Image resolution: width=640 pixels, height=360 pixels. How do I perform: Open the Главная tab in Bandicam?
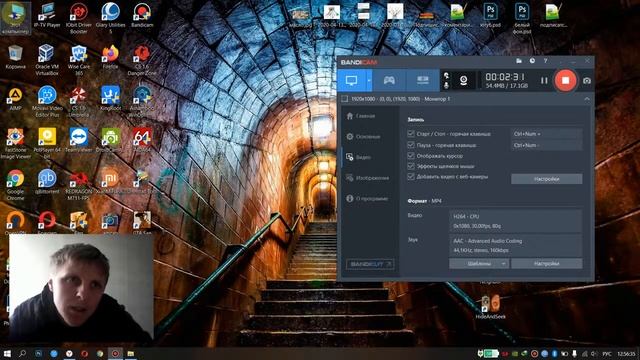pos(361,116)
